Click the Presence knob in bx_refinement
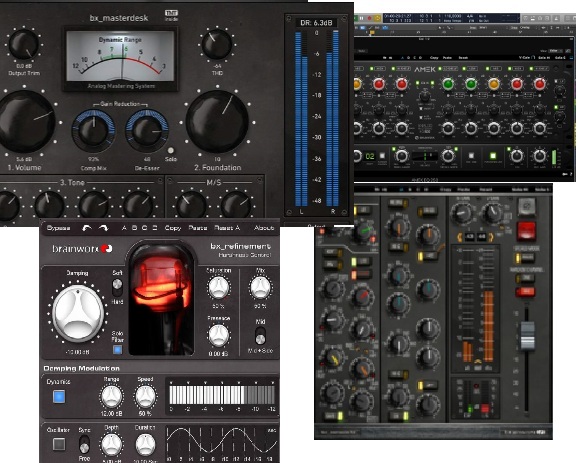The image size is (578, 463). point(219,335)
